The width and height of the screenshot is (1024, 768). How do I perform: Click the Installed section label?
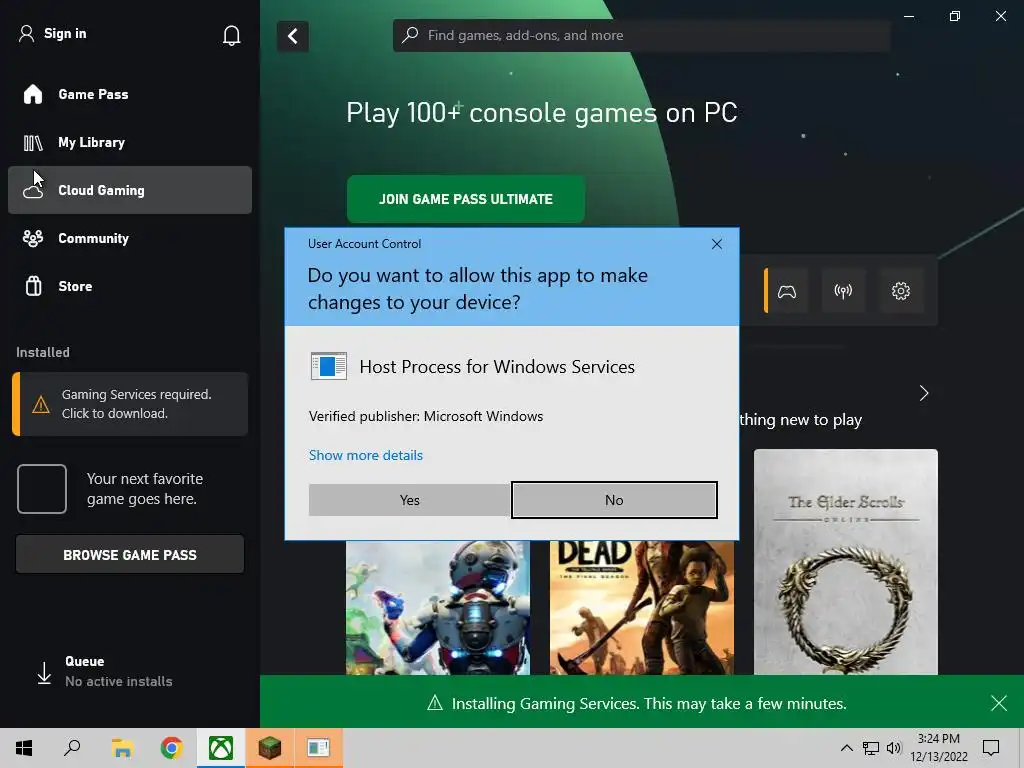(x=42, y=352)
